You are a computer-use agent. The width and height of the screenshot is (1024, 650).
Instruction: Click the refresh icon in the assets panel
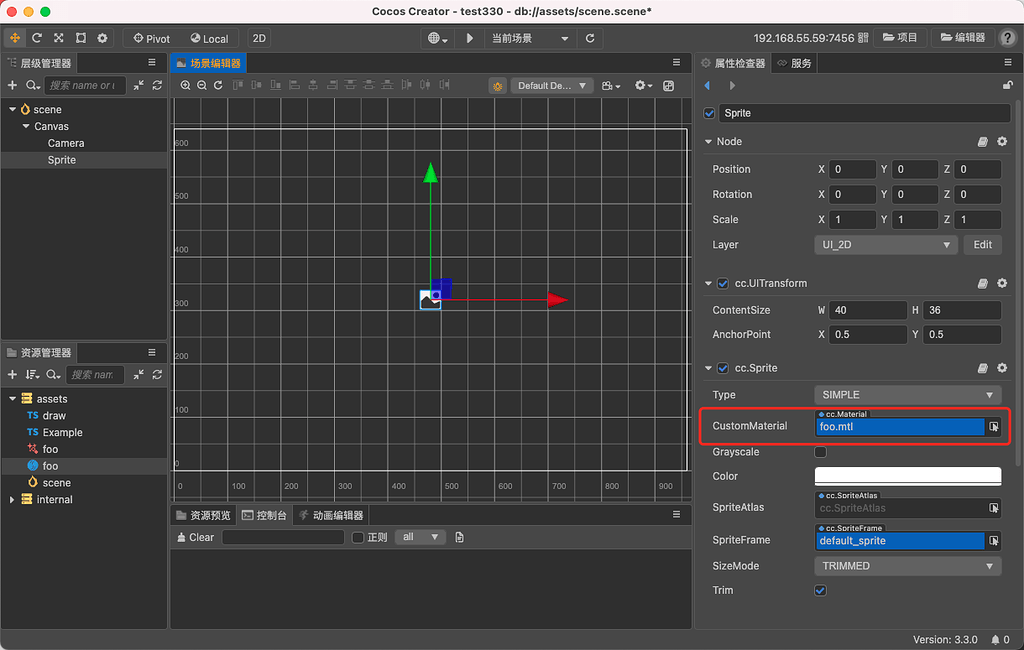click(159, 375)
